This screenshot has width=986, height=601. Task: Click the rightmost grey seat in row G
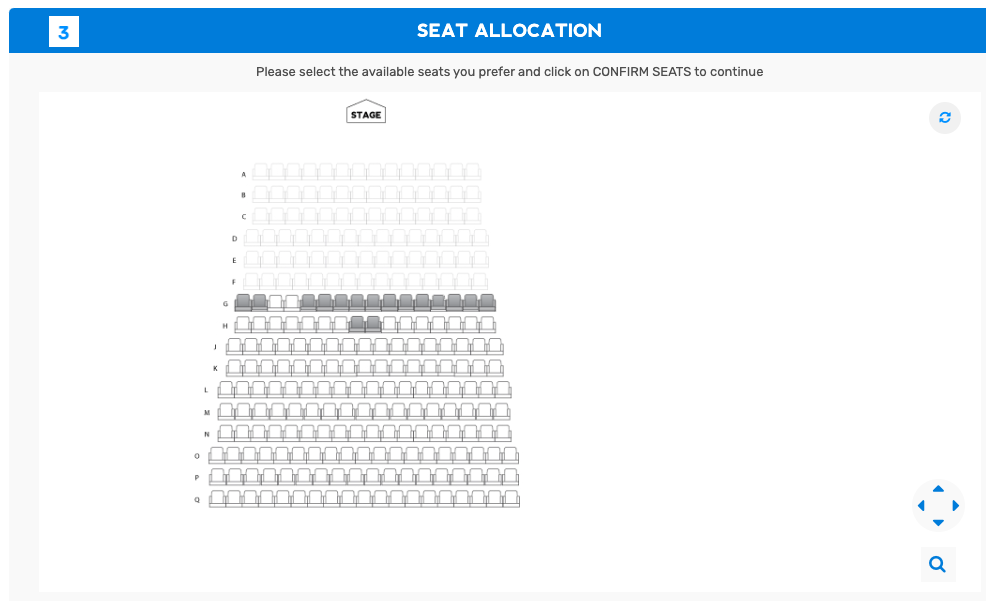487,302
